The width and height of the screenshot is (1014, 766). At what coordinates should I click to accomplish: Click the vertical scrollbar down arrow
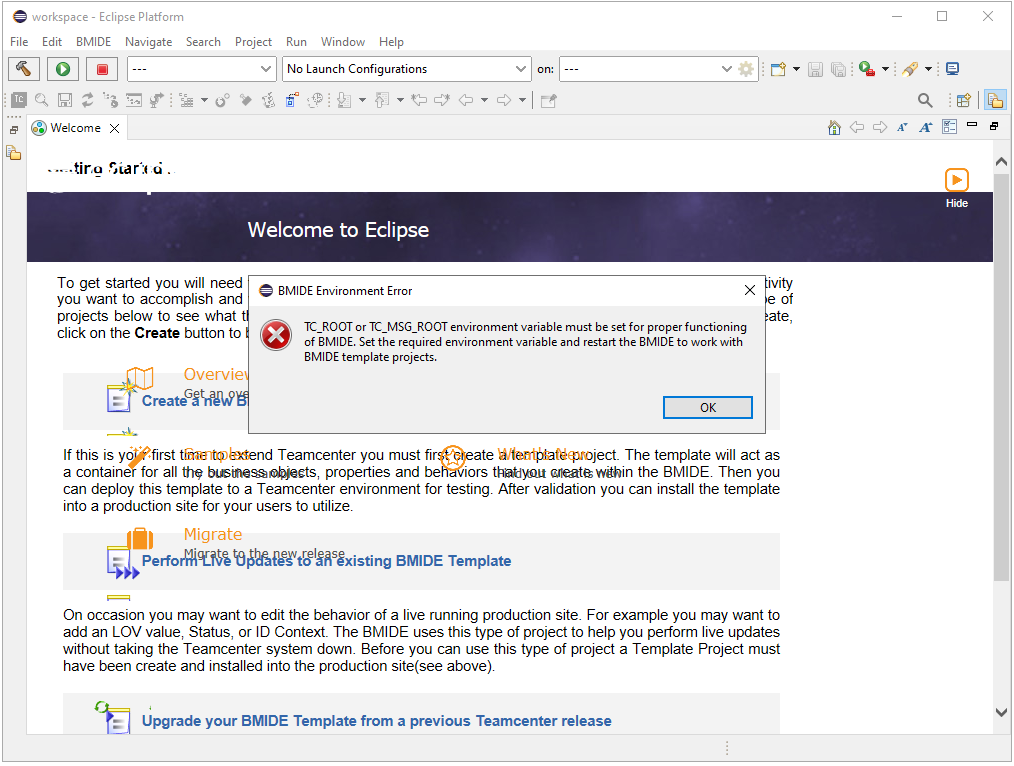coord(1002,712)
